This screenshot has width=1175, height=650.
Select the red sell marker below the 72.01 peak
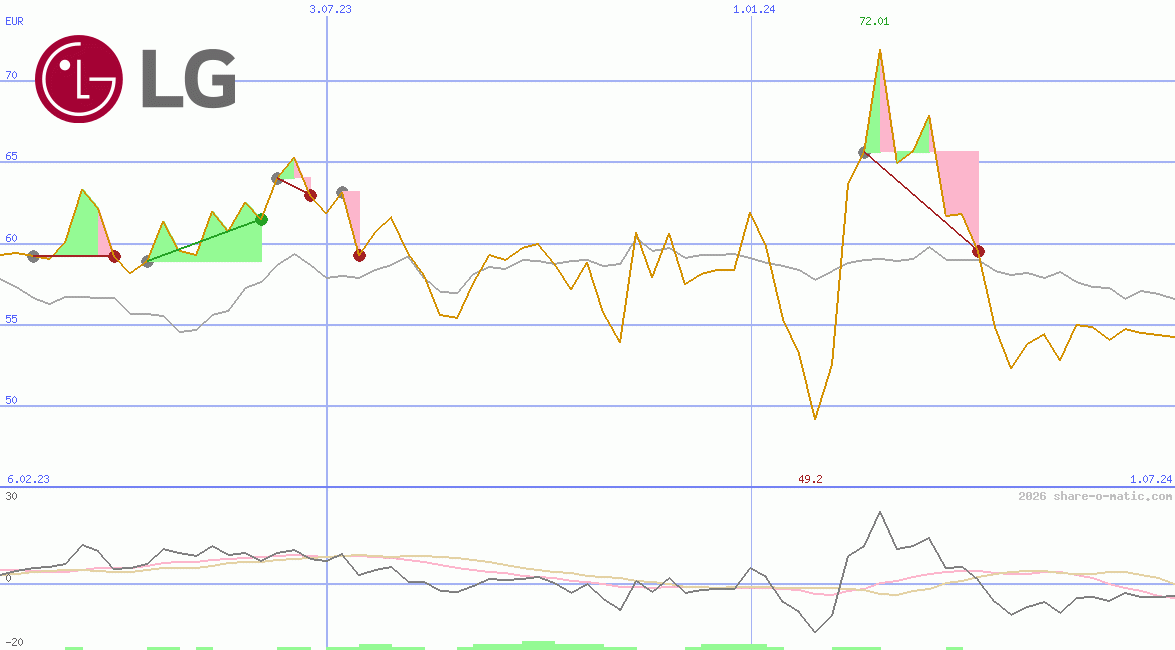[978, 251]
